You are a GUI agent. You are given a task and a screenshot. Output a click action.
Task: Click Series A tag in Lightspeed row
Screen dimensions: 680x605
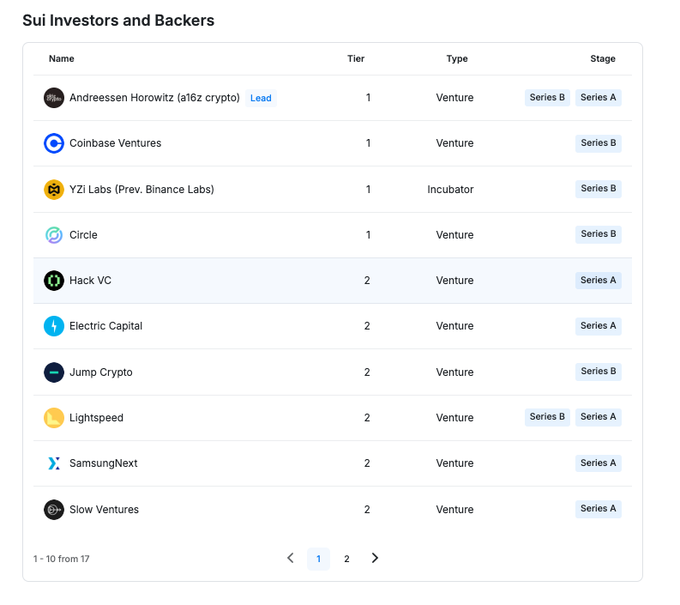[x=598, y=417]
